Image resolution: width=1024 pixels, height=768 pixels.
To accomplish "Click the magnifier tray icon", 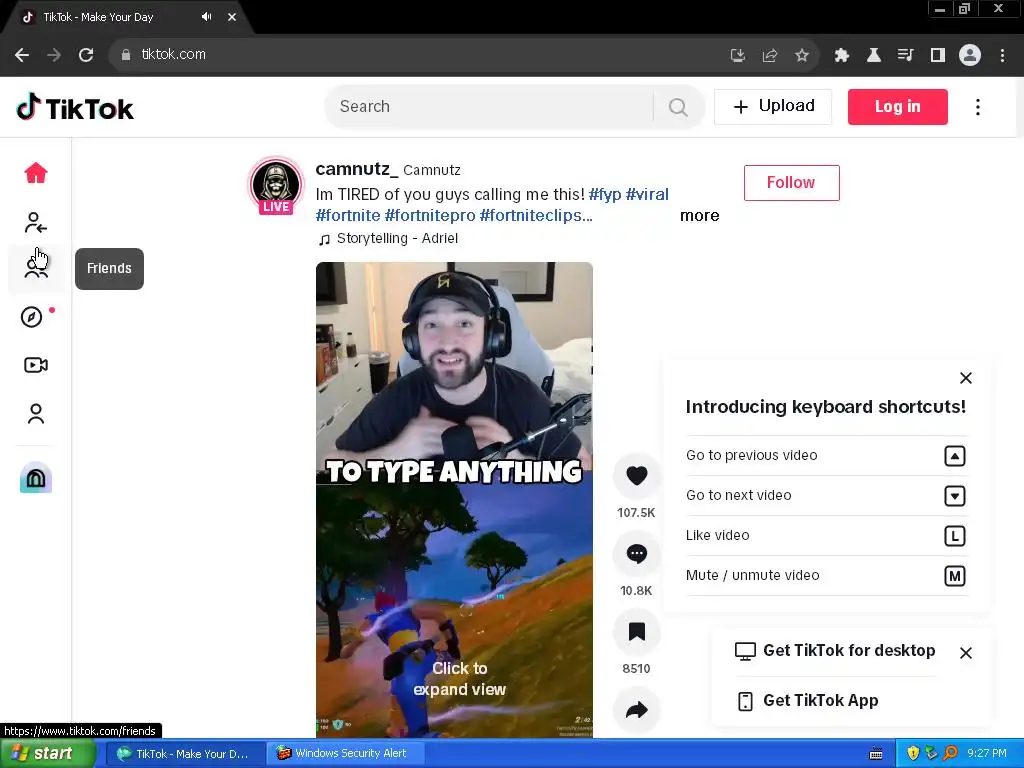I will click(x=950, y=754).
